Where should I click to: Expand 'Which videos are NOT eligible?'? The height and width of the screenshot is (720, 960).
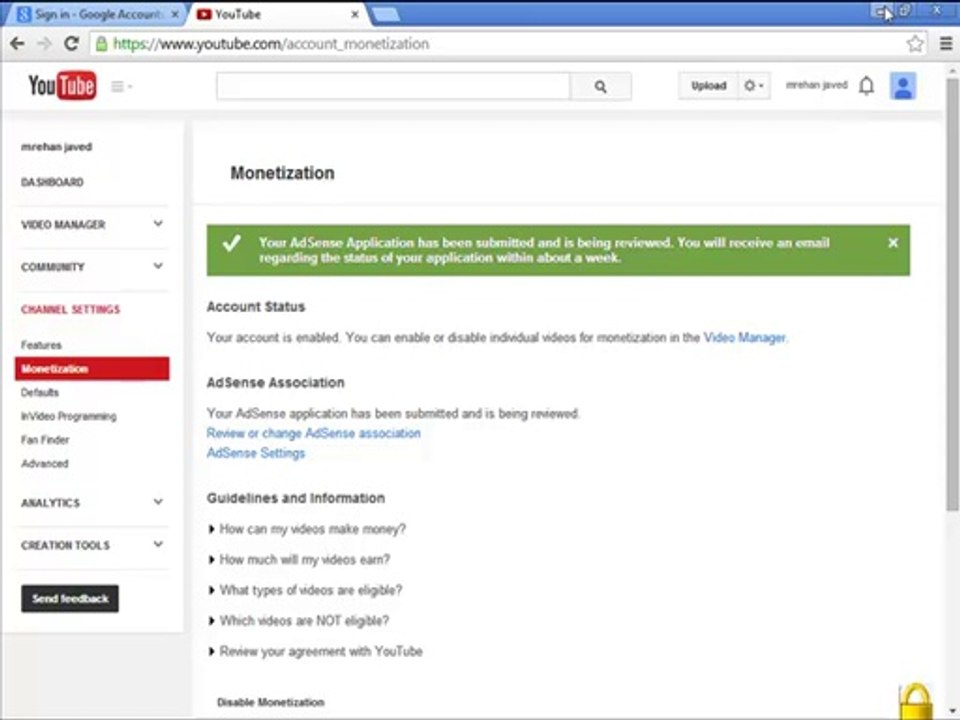(x=299, y=621)
